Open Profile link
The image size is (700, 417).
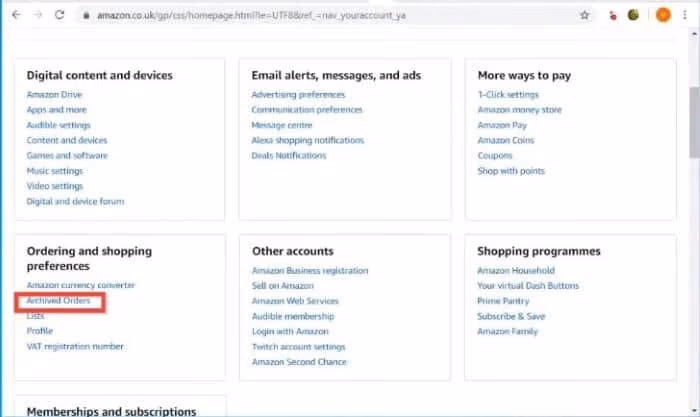40,331
